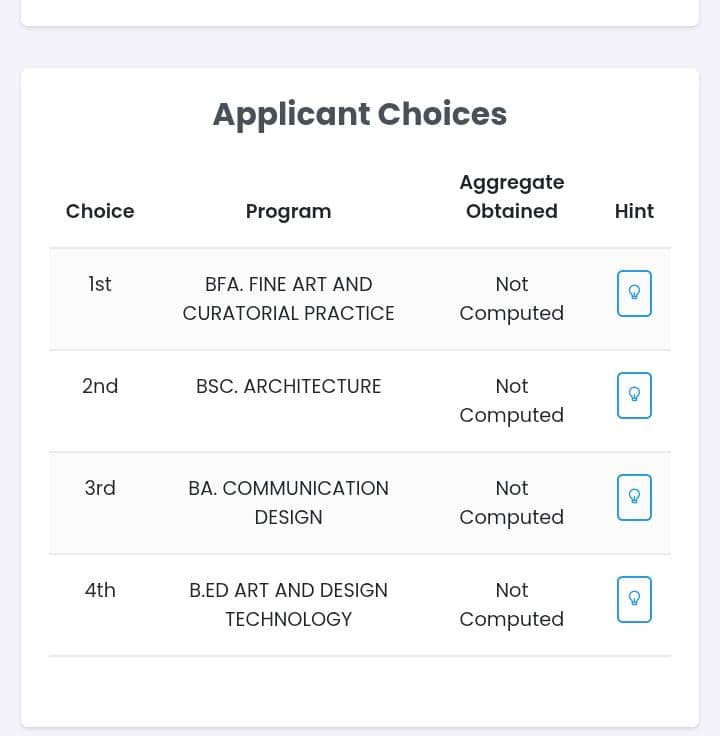Viewport: 720px width, 736px height.
Task: Click the Choice column header
Action: 100,211
